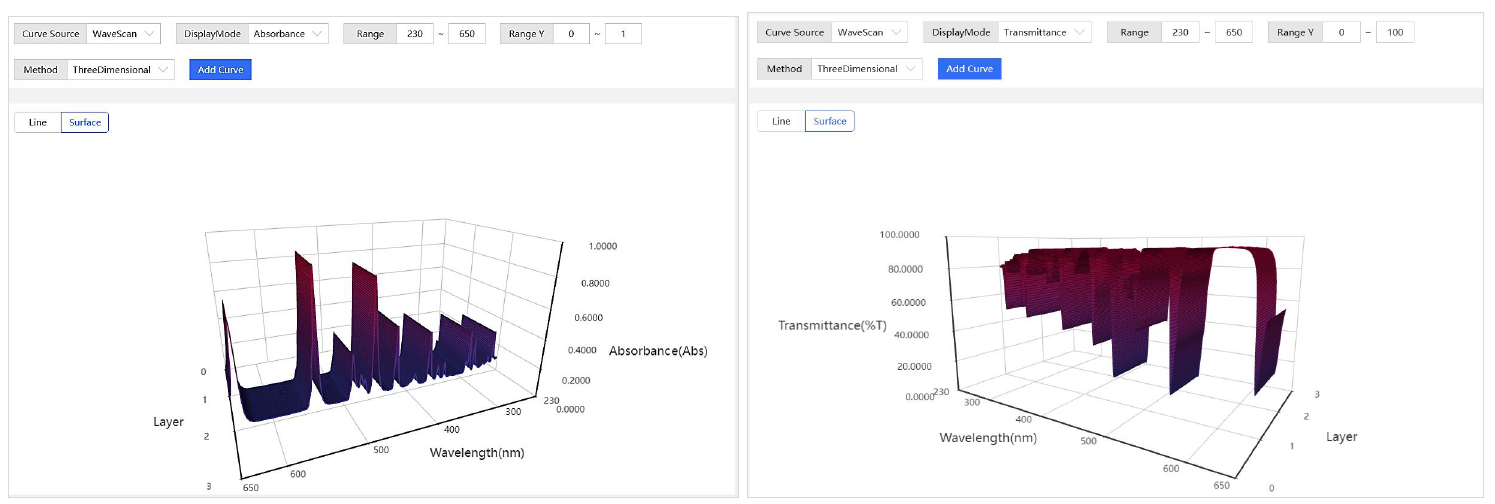Click Add Curve in Transmittance panel
The image size is (1495, 504).
point(969,69)
